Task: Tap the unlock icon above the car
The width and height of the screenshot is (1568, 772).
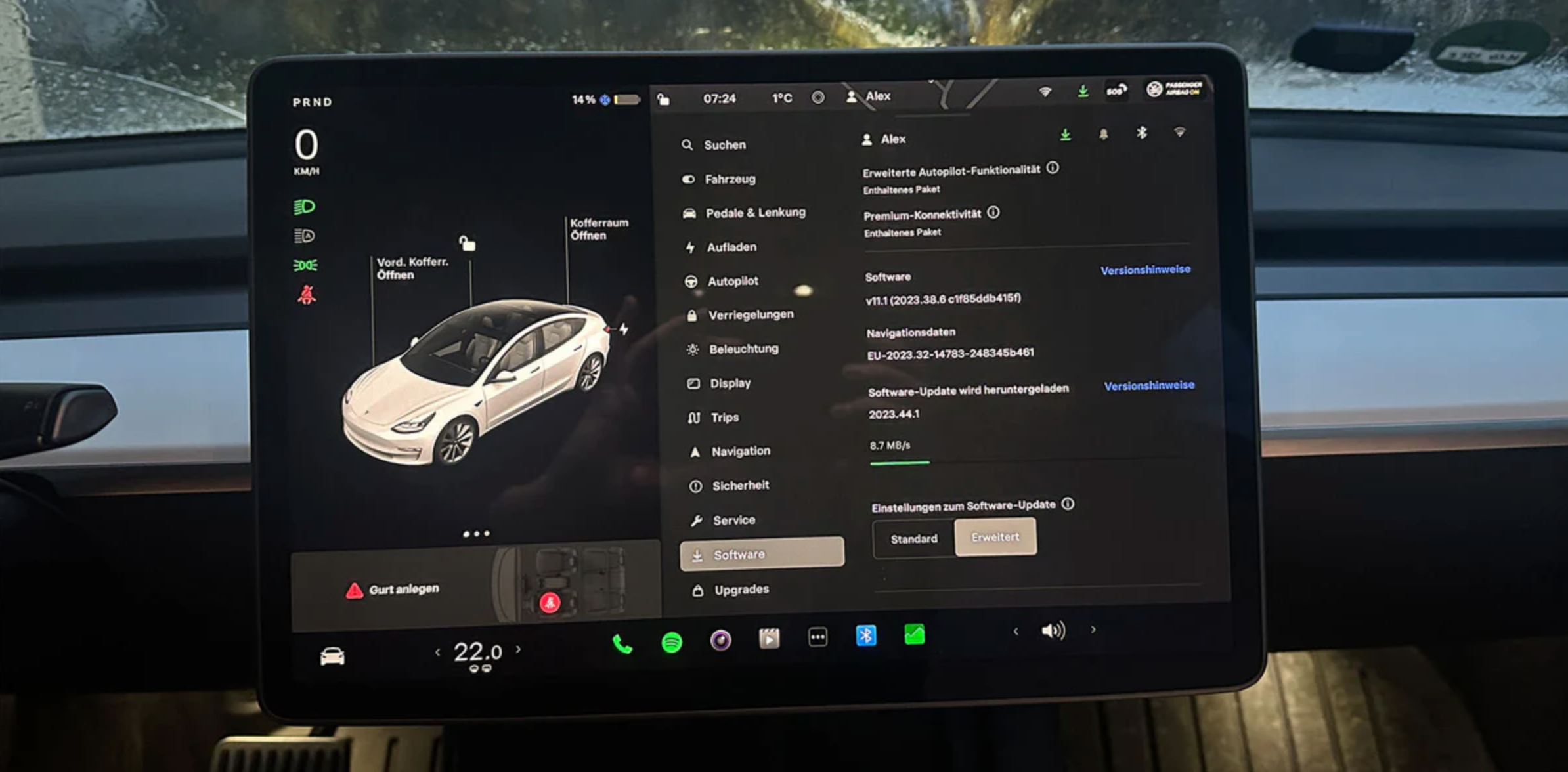Action: 467,243
